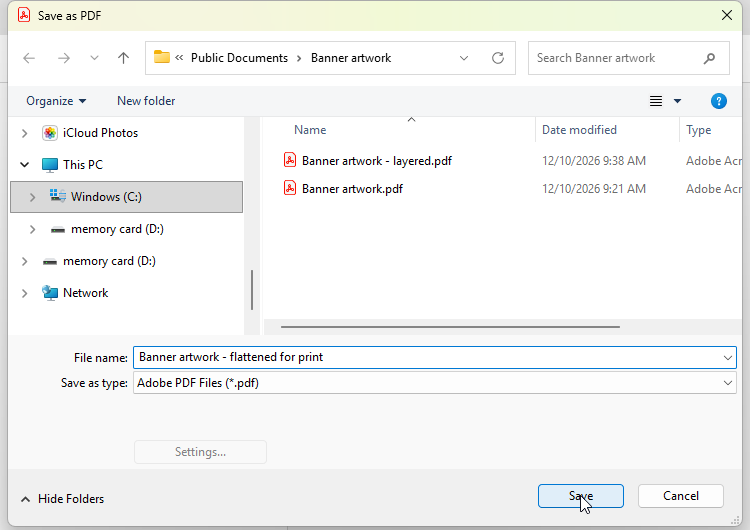The image size is (750, 530).
Task: Click Hide Folders toggle
Action: 62,499
